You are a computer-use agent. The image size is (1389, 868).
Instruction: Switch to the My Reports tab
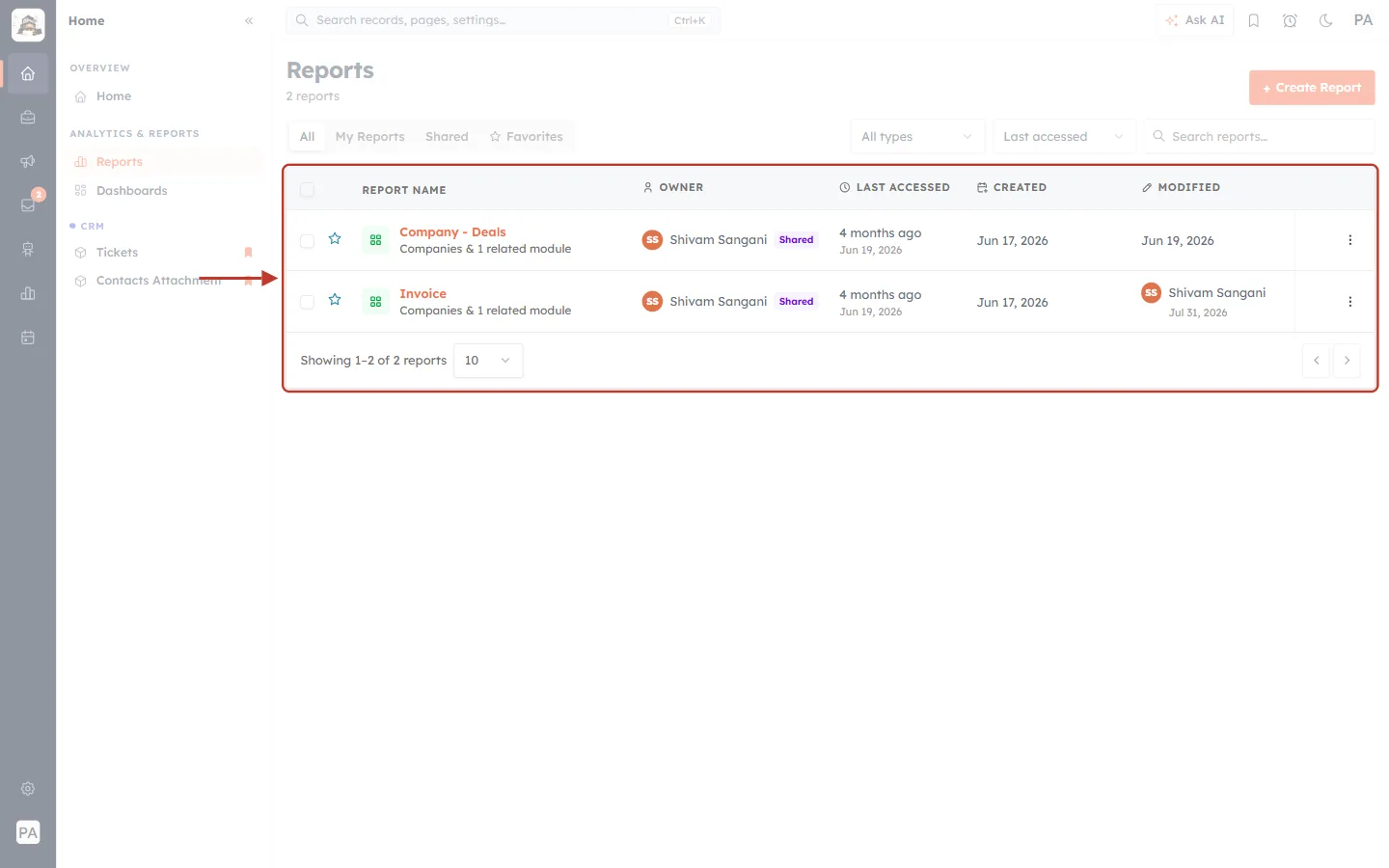point(370,137)
